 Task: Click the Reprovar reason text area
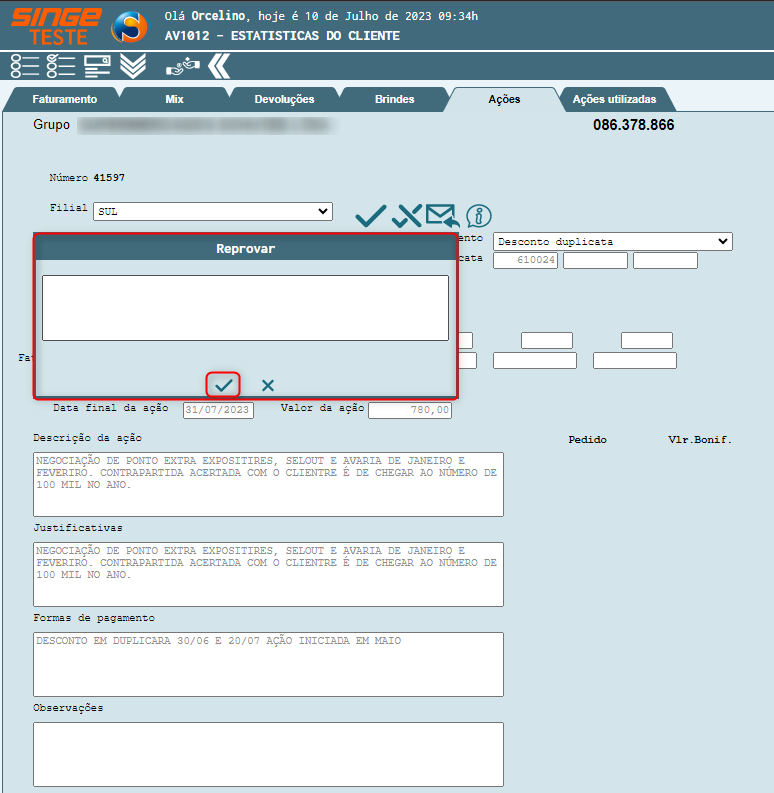click(245, 308)
